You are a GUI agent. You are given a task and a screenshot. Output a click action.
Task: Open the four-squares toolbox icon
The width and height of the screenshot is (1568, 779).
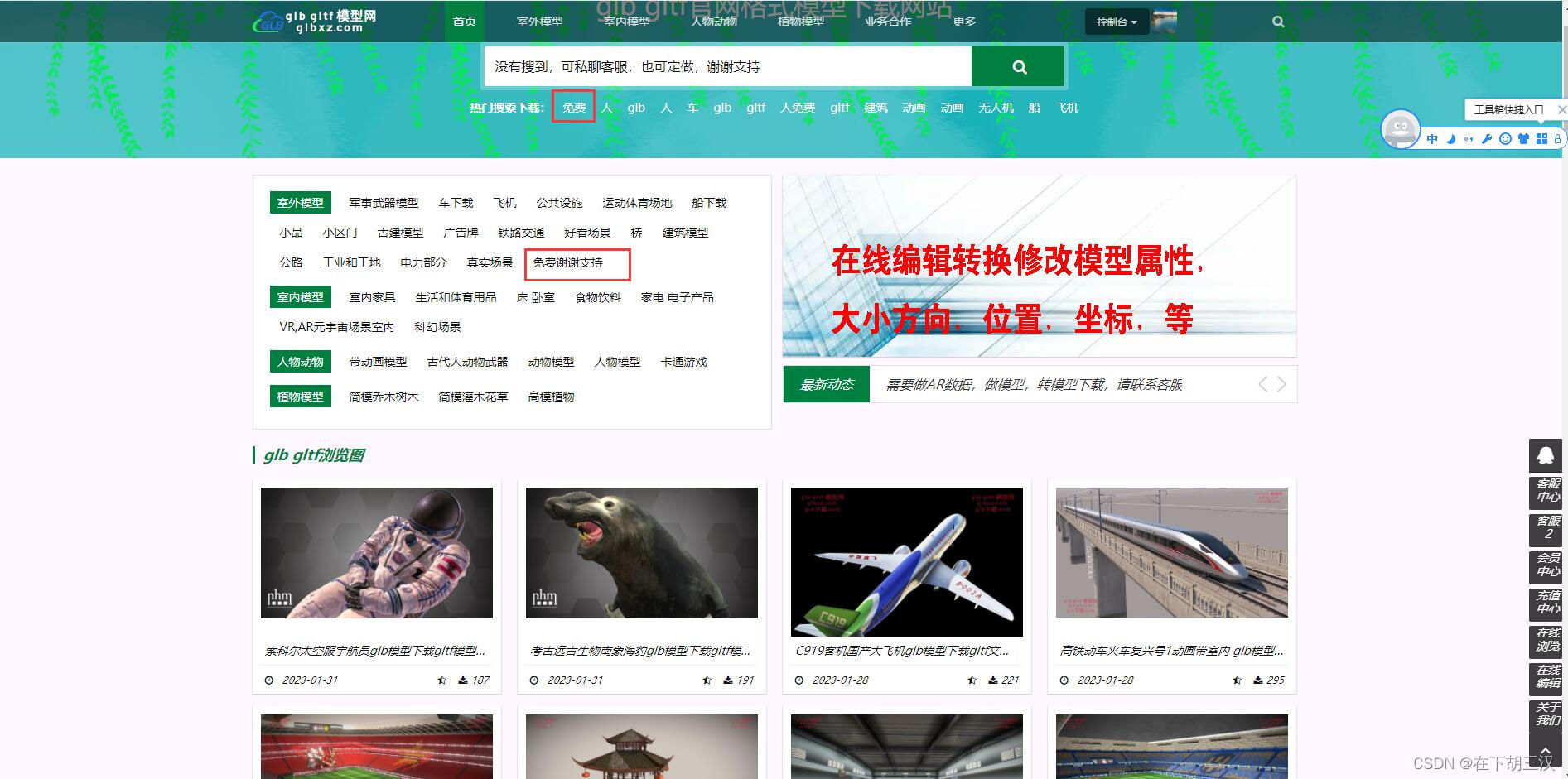(x=1541, y=139)
